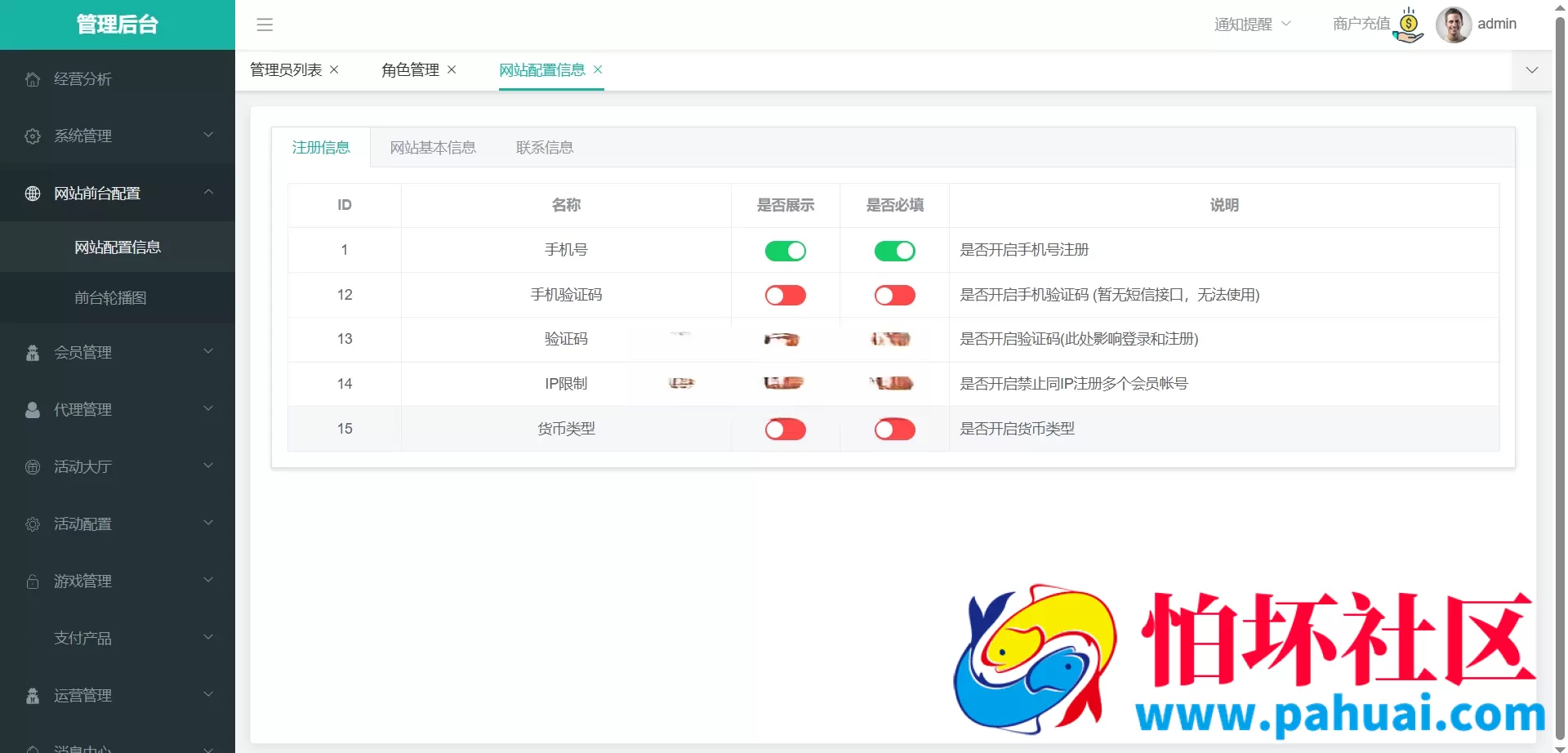Toggle 是否展示 switch for 货币类型
1568x753 pixels.
click(x=786, y=430)
